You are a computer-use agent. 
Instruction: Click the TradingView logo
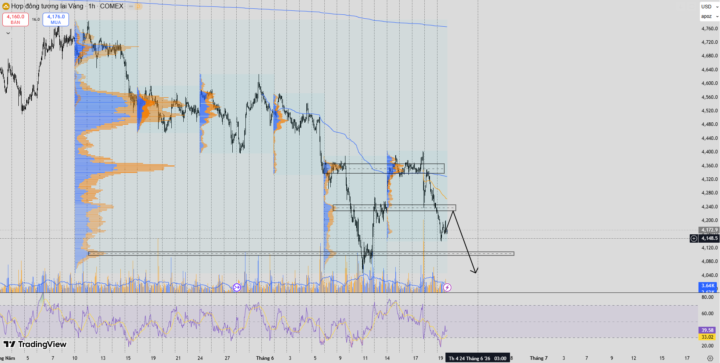pos(35,344)
